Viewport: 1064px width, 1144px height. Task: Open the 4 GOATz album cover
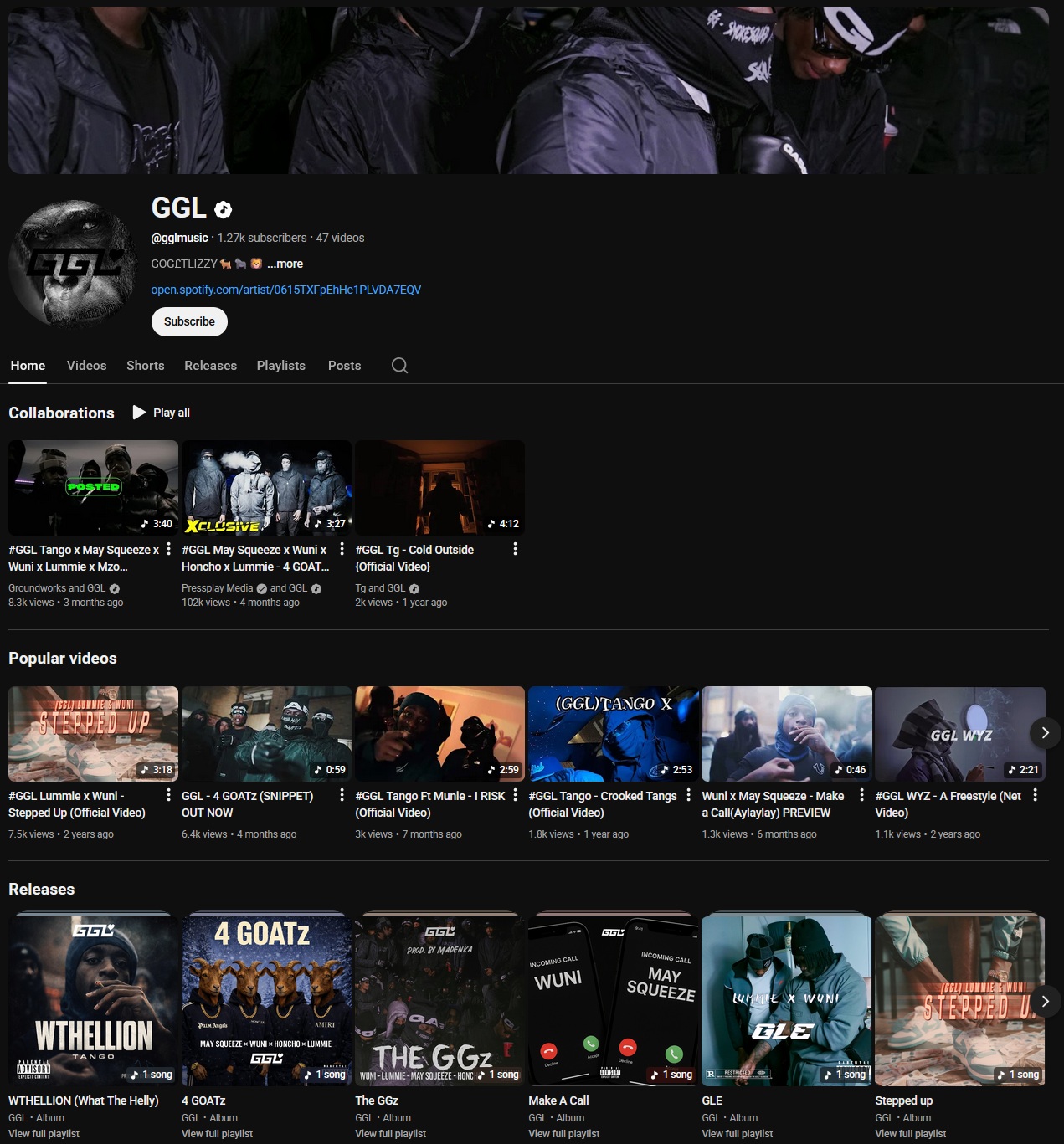click(x=266, y=1001)
